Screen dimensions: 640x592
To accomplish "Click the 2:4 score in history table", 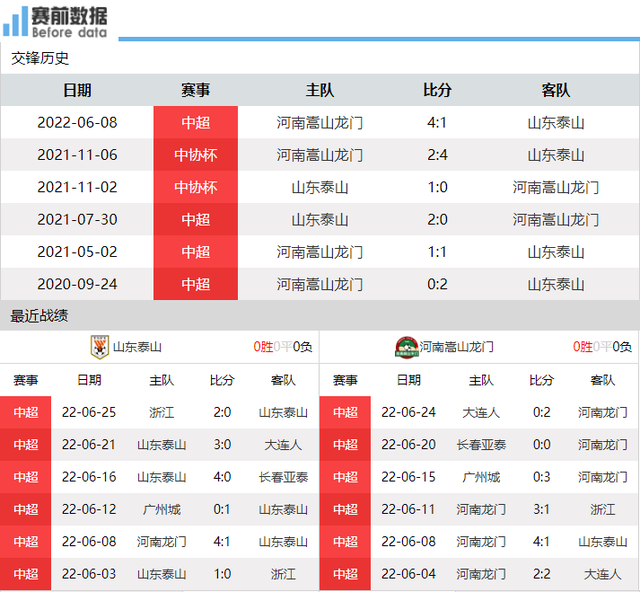I will [x=437, y=155].
